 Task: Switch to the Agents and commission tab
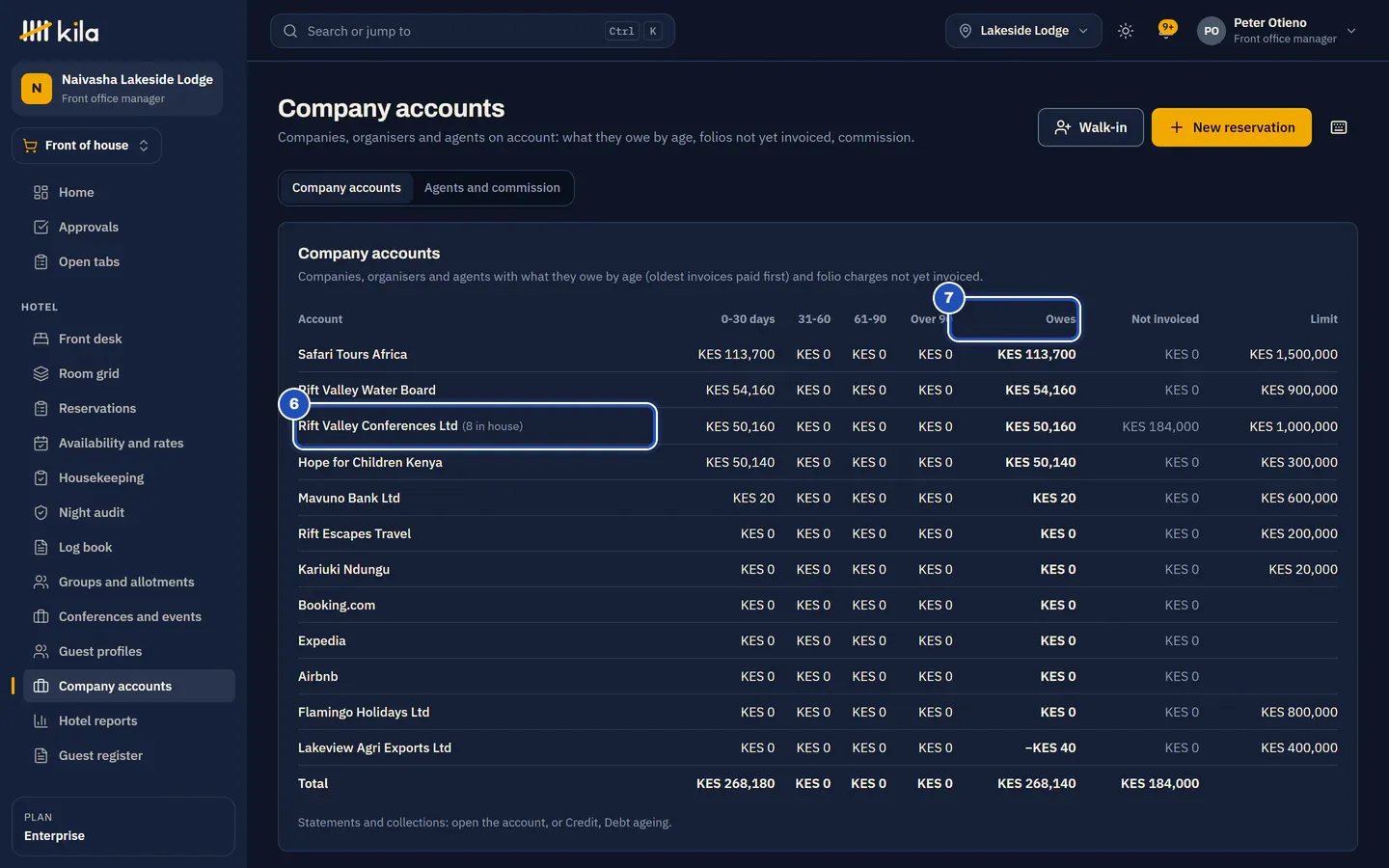click(x=492, y=188)
